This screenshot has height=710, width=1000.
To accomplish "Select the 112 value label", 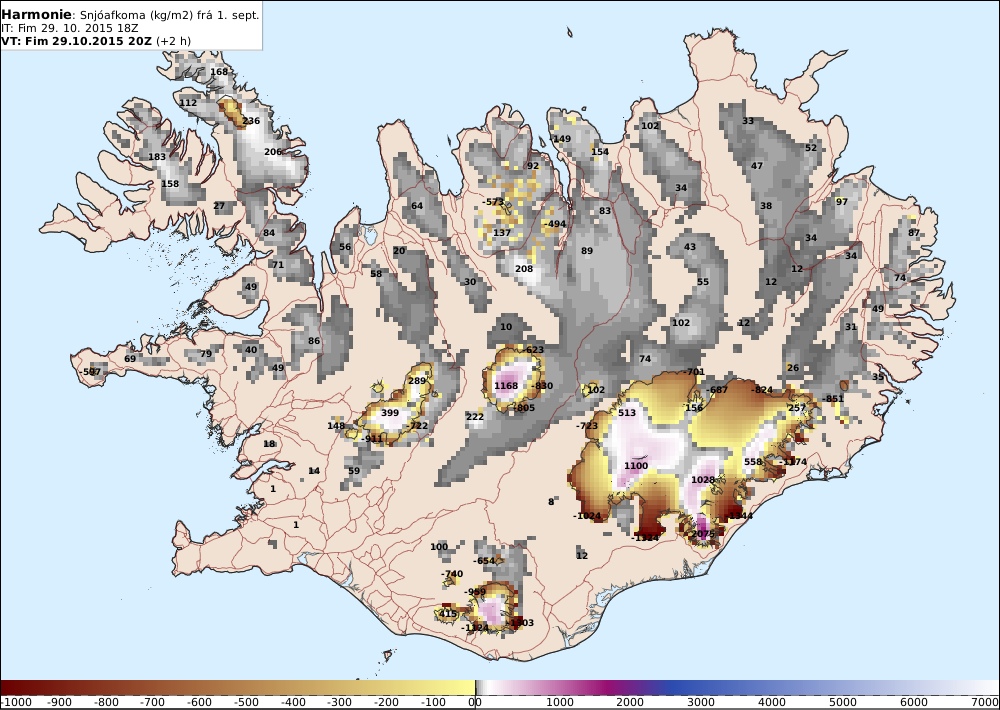I will (188, 102).
